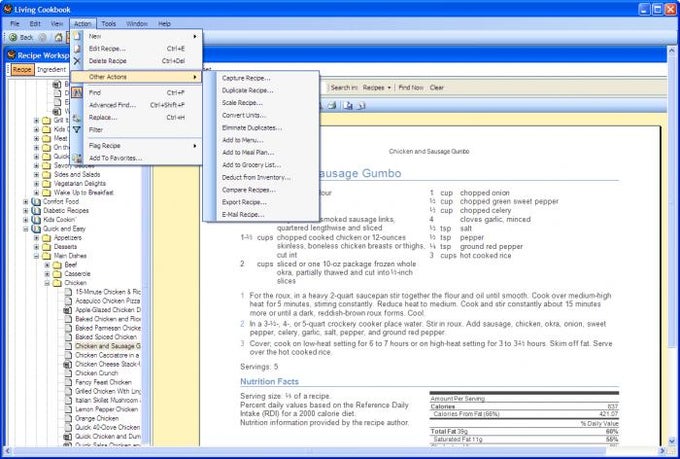Click the Delete Recipe X icon in menu
The height and width of the screenshot is (459, 680).
[77, 61]
